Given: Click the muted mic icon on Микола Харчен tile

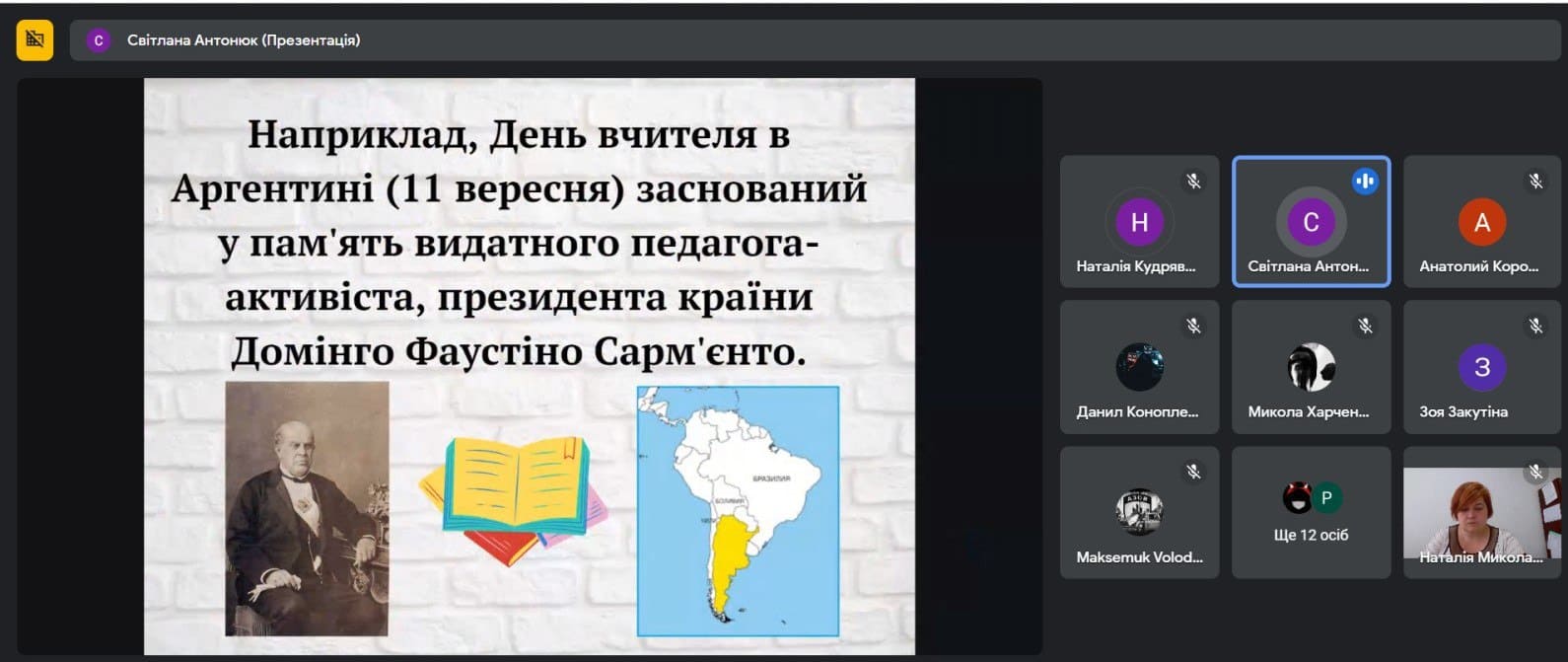Looking at the screenshot, I should [x=1365, y=326].
